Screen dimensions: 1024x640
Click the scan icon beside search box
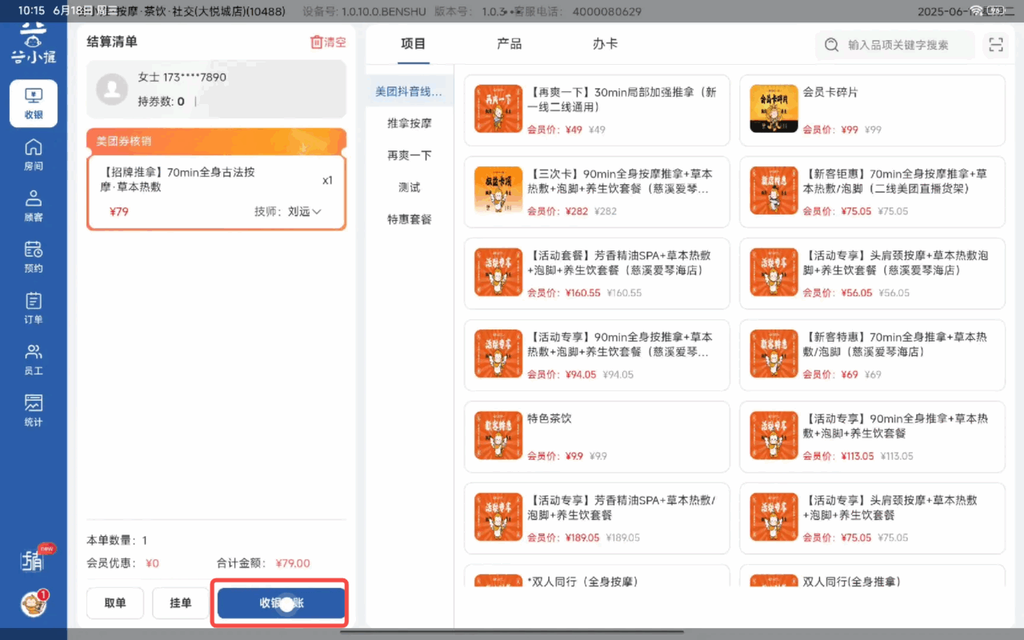click(x=996, y=44)
